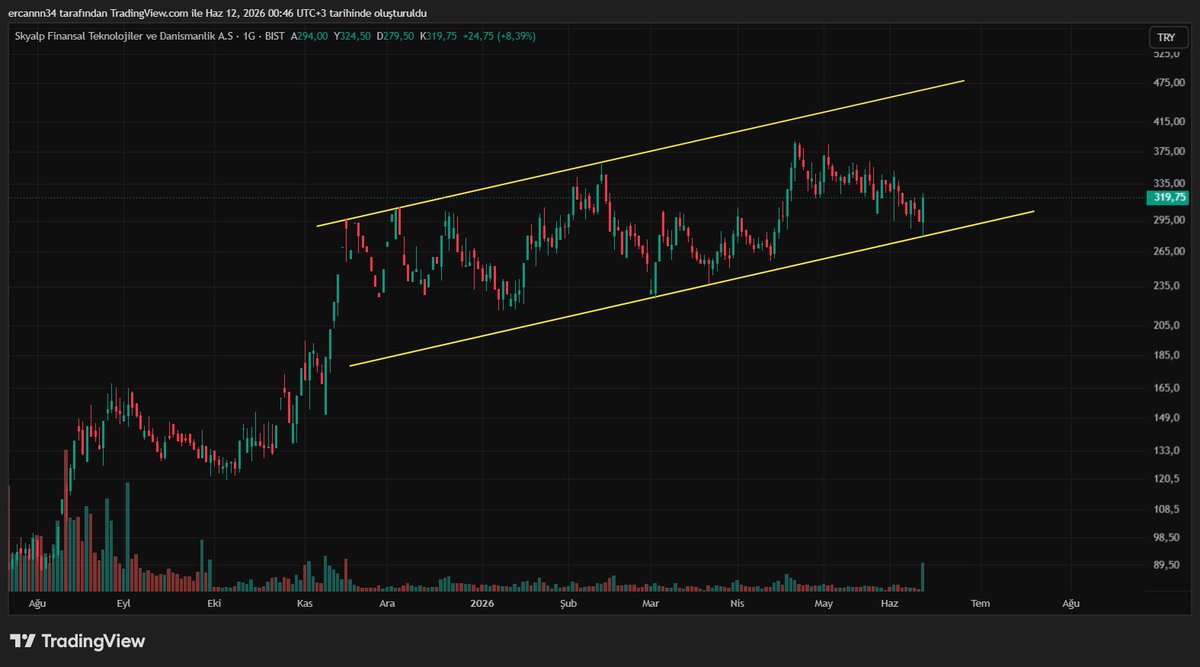This screenshot has width=1200, height=667.
Task: Click the Mar month label on time axis
Action: (650, 604)
